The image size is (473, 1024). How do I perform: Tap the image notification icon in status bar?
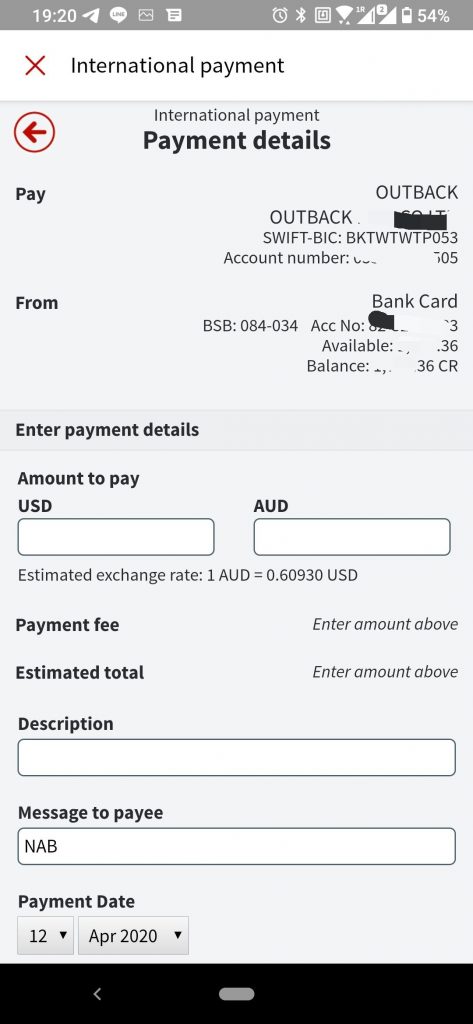[x=146, y=16]
